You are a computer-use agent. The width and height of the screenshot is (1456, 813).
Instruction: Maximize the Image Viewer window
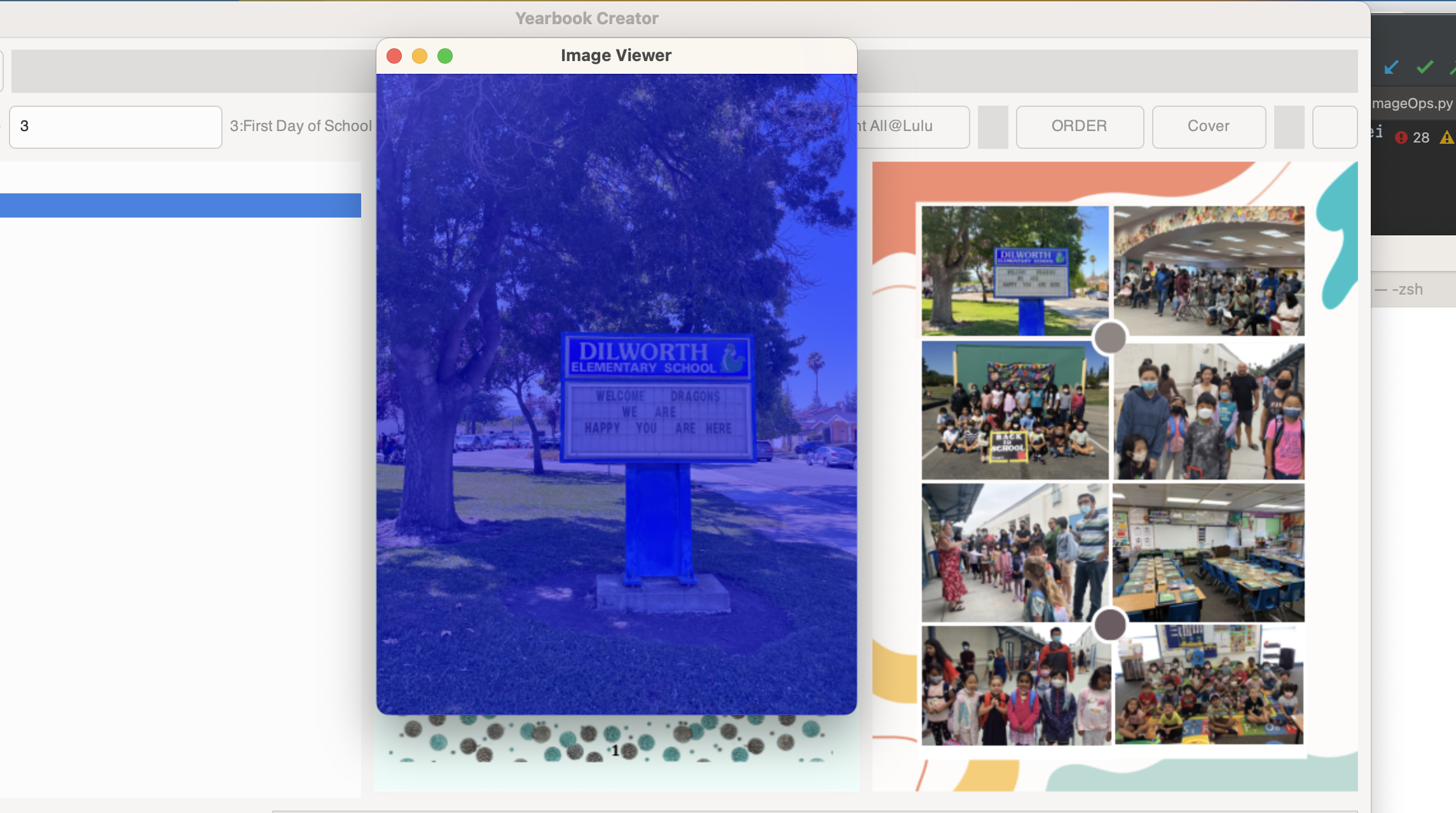(x=445, y=56)
